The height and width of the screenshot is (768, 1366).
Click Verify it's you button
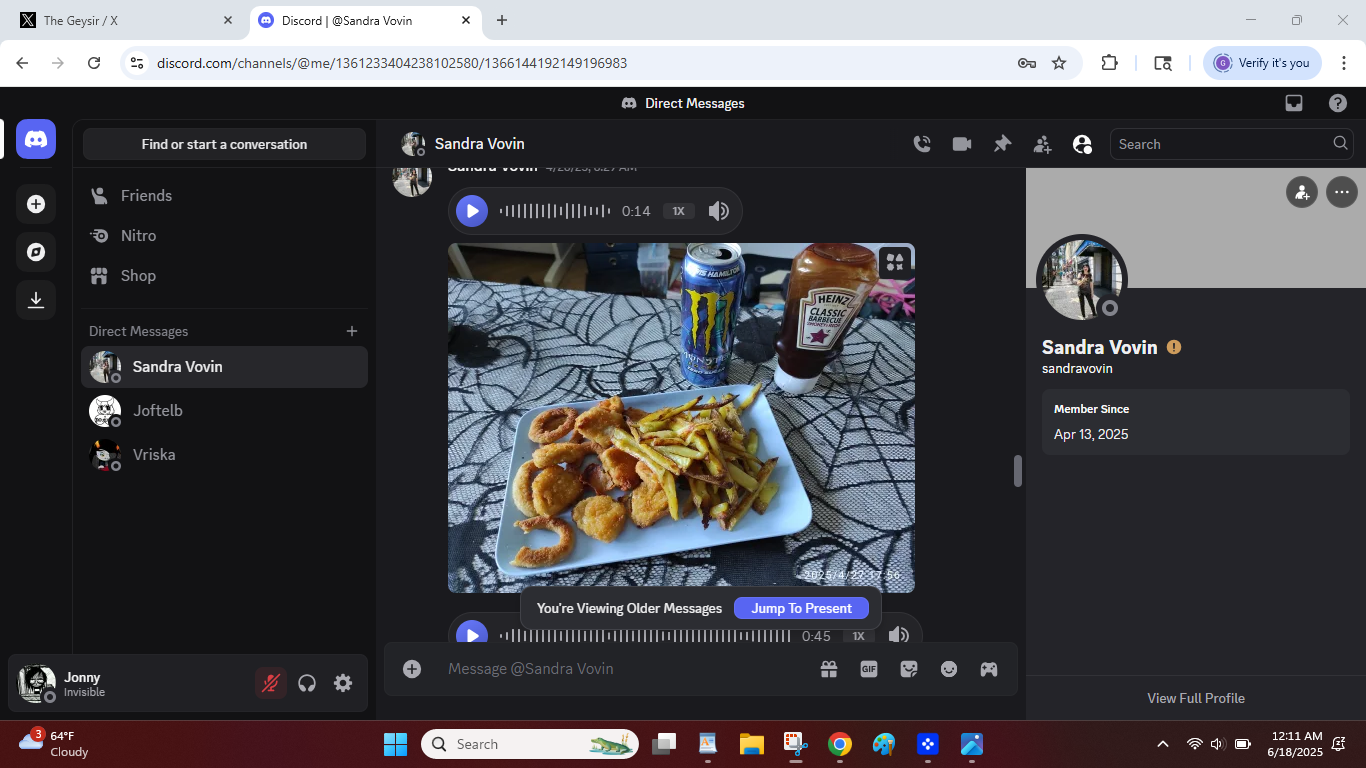tap(1262, 63)
